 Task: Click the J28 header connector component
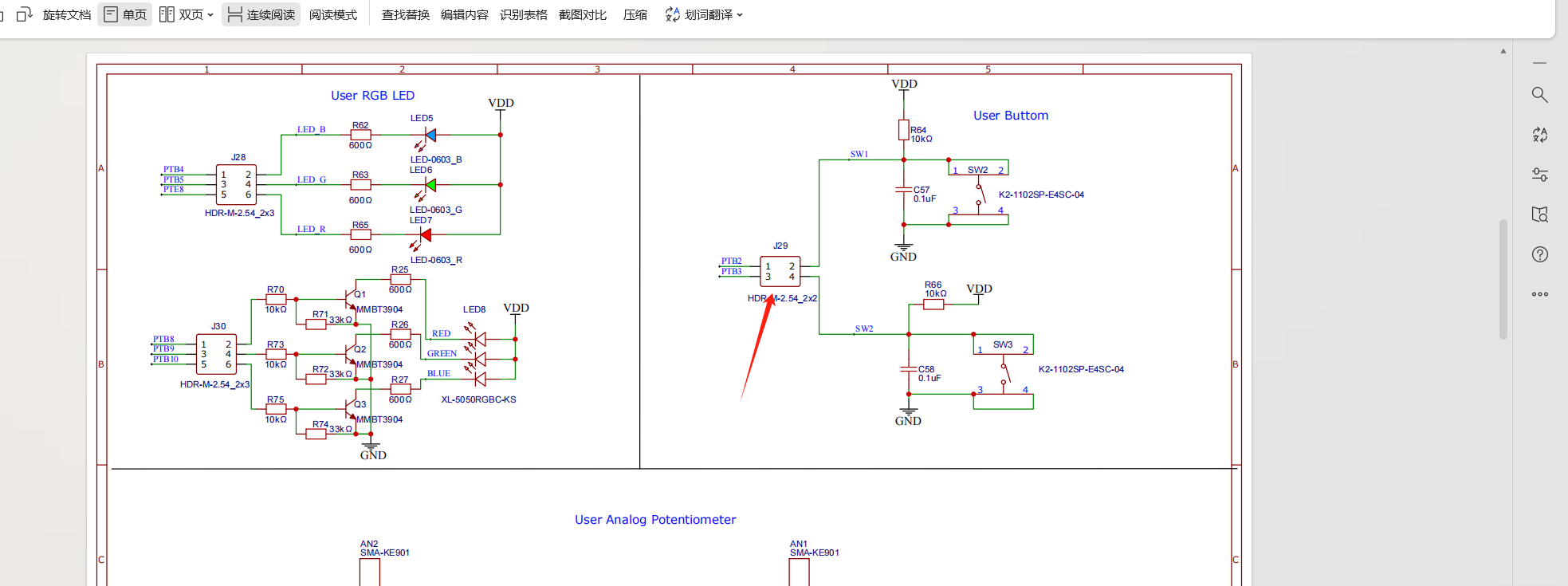[x=236, y=185]
